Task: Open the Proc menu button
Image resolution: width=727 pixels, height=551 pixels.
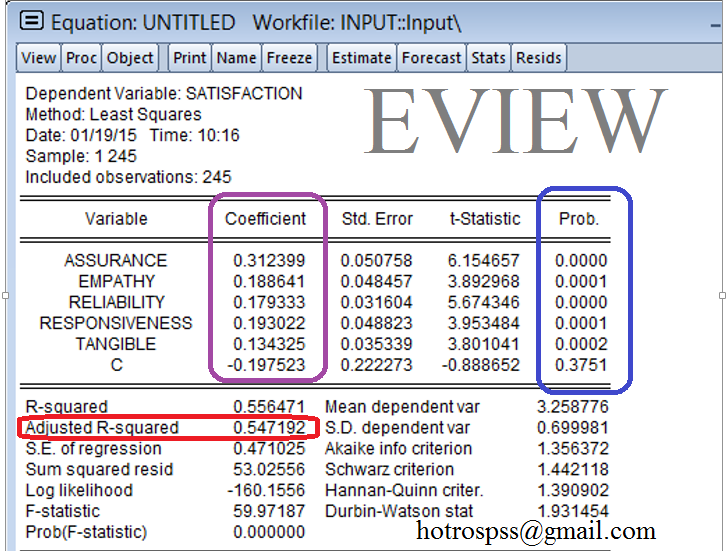Action: click(81, 58)
